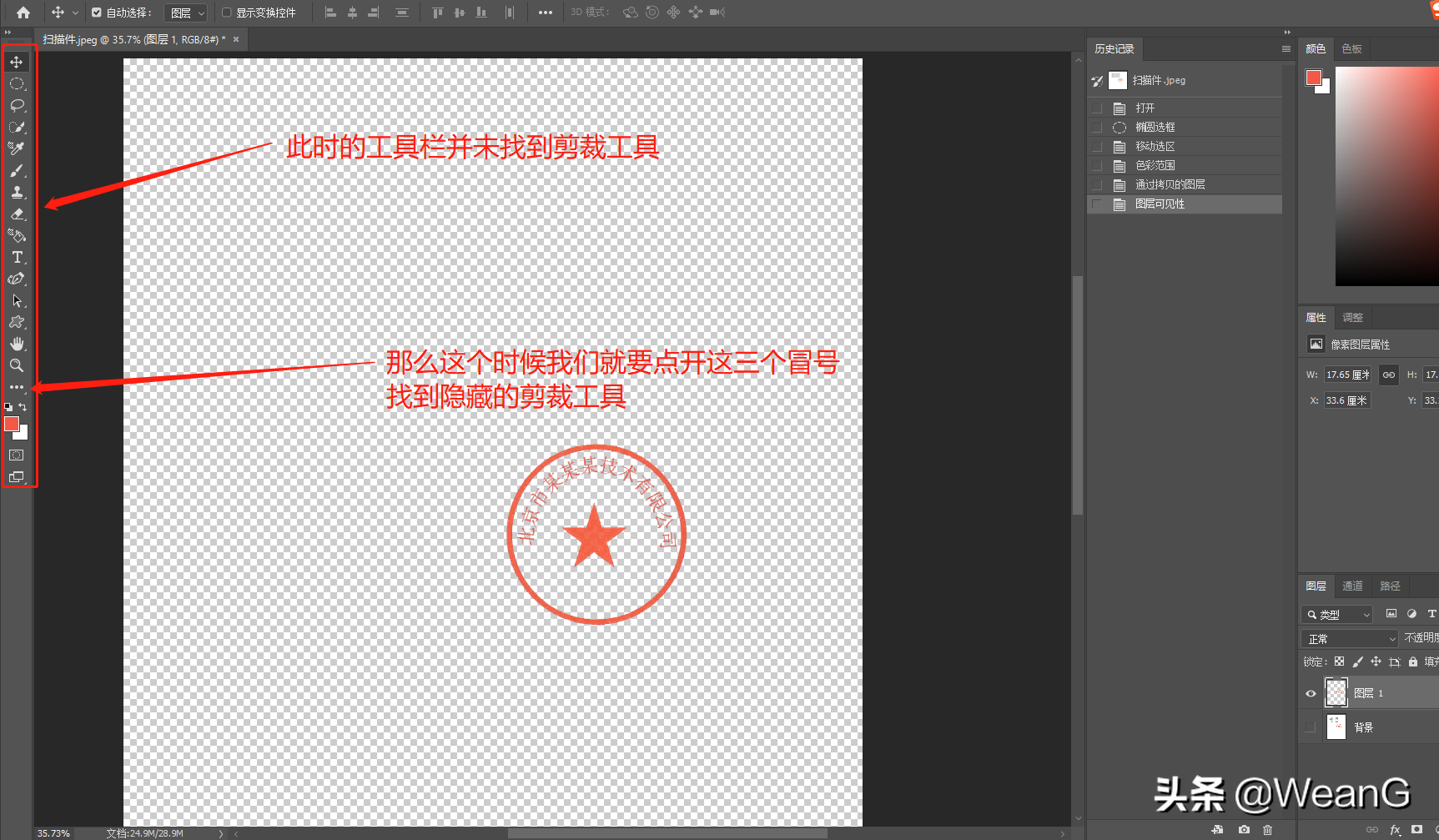
Task: Pick a color in the color field
Action: (x=1386, y=176)
